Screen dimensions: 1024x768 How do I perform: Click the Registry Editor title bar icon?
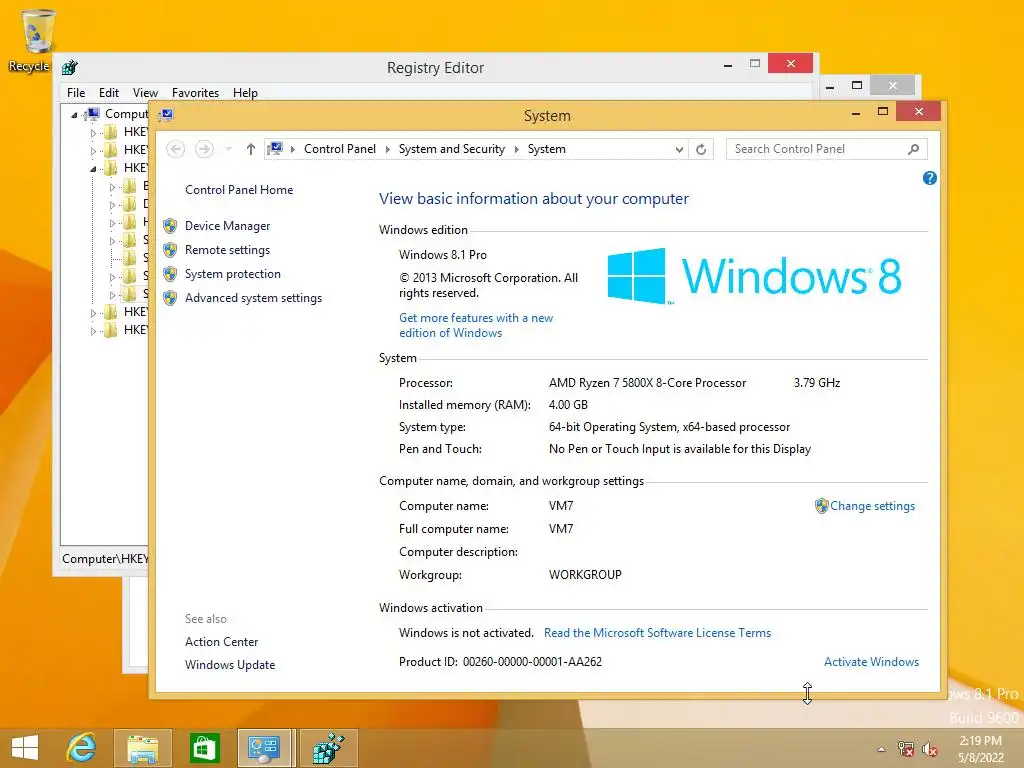point(69,67)
